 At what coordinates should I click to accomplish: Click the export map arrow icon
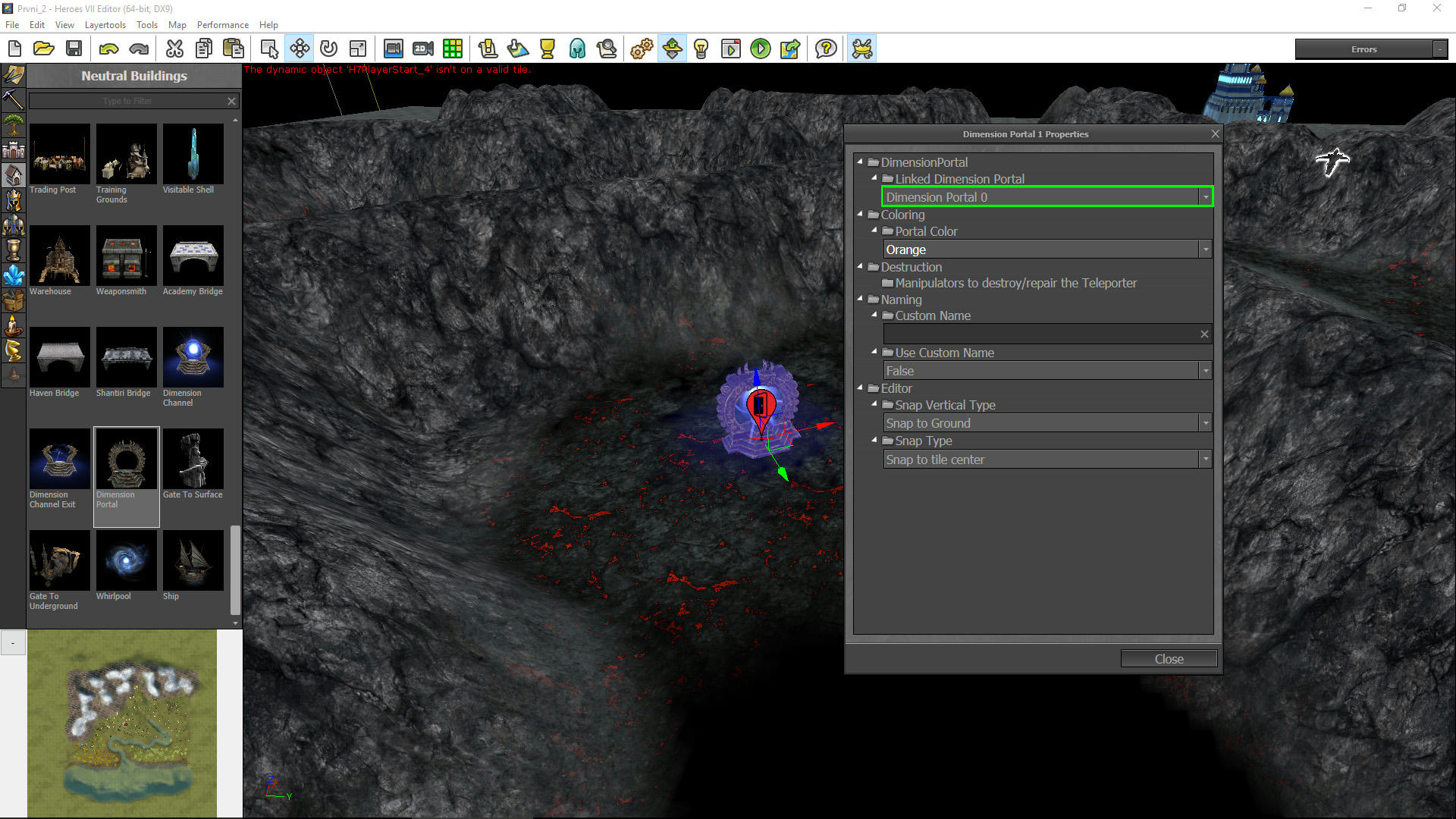[790, 49]
